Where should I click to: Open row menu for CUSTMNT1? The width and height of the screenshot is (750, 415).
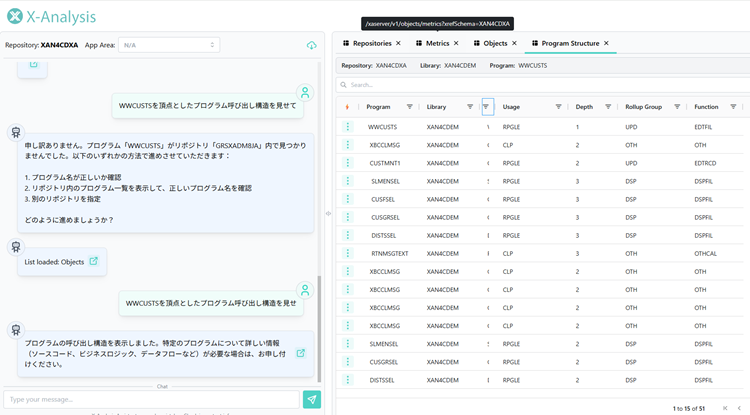click(348, 163)
